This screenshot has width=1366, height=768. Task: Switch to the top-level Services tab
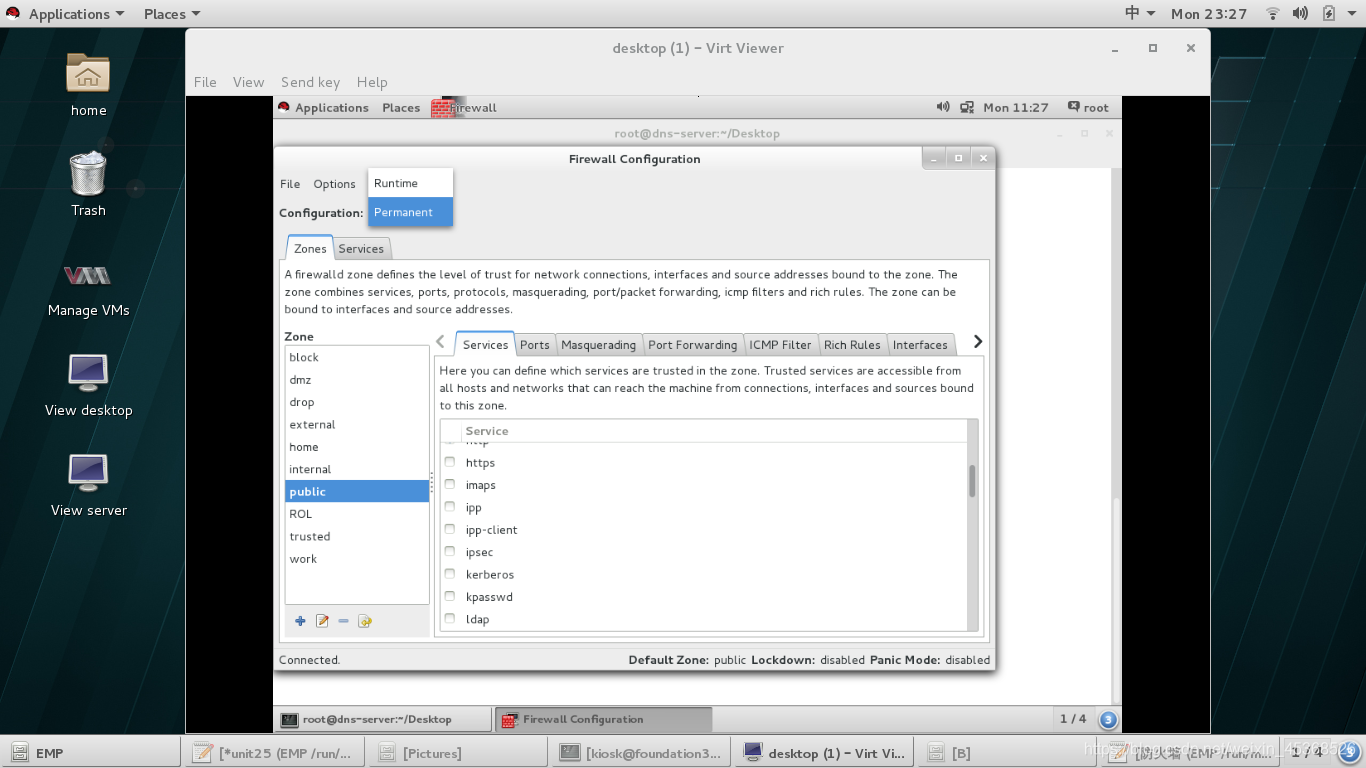pyautogui.click(x=361, y=249)
